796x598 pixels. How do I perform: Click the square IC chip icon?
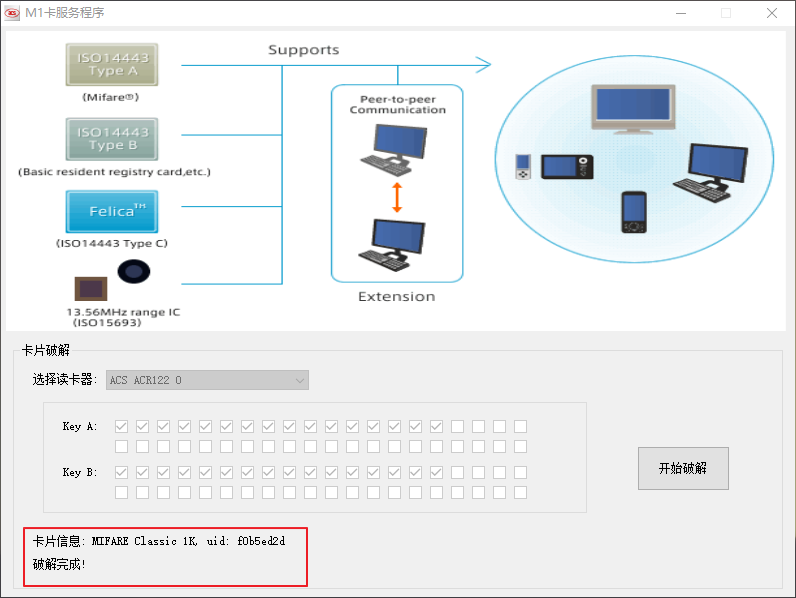tap(91, 289)
